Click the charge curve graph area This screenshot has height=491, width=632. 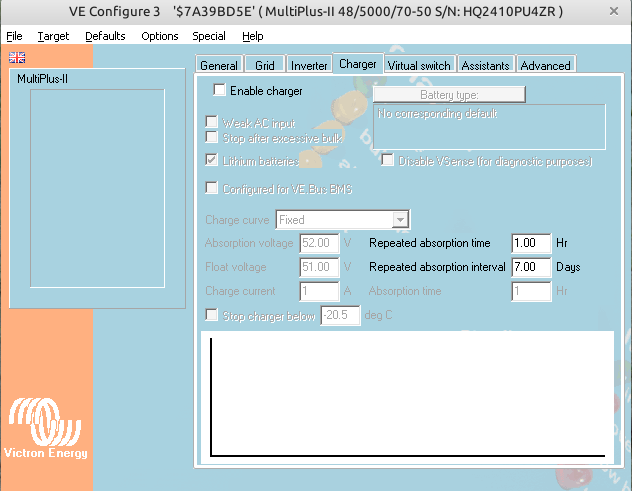(x=407, y=397)
